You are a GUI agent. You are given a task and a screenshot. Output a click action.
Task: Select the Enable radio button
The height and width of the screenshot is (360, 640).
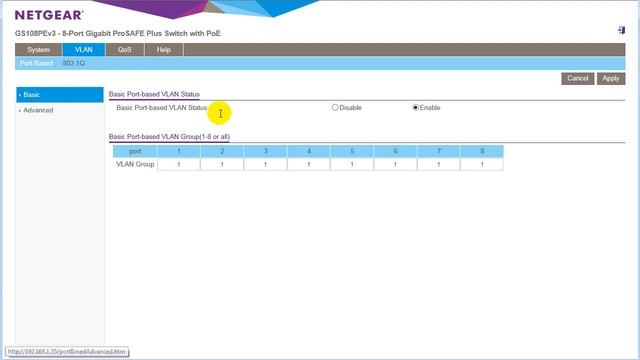[x=416, y=107]
